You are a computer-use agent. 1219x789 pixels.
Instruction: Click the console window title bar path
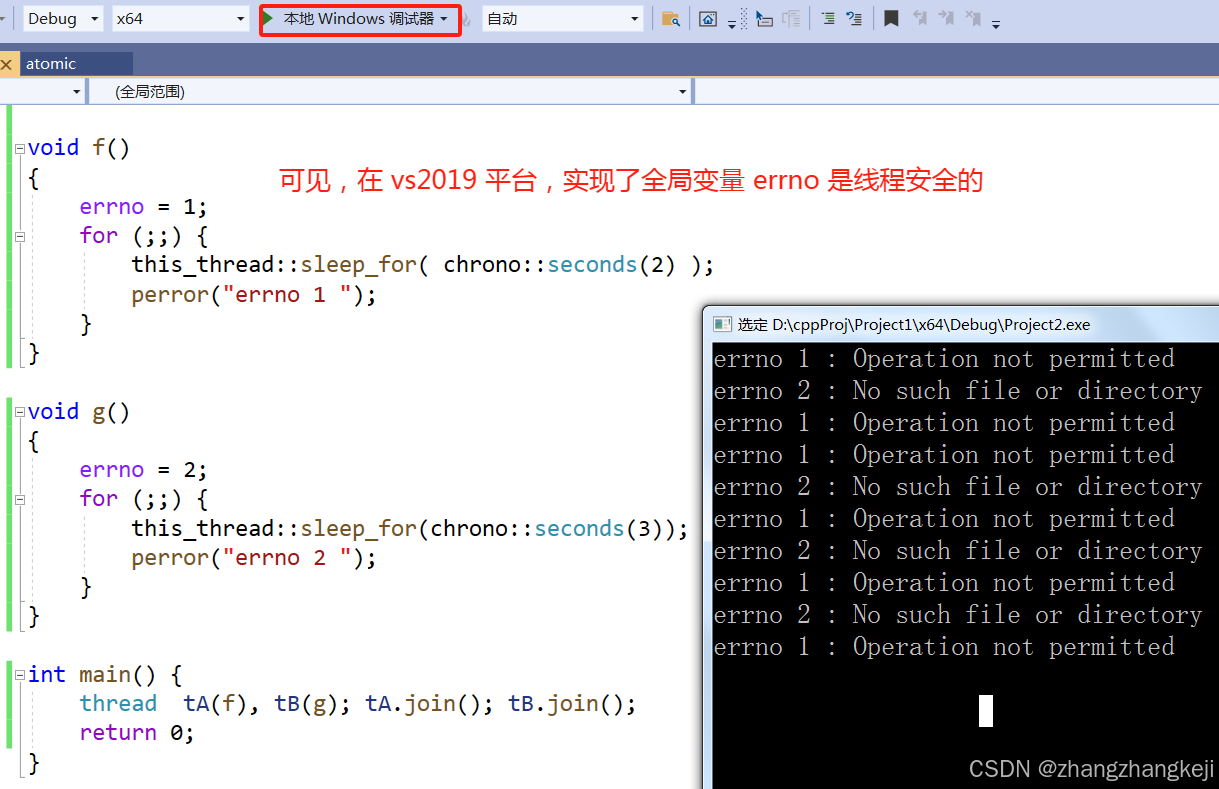pyautogui.click(x=914, y=325)
